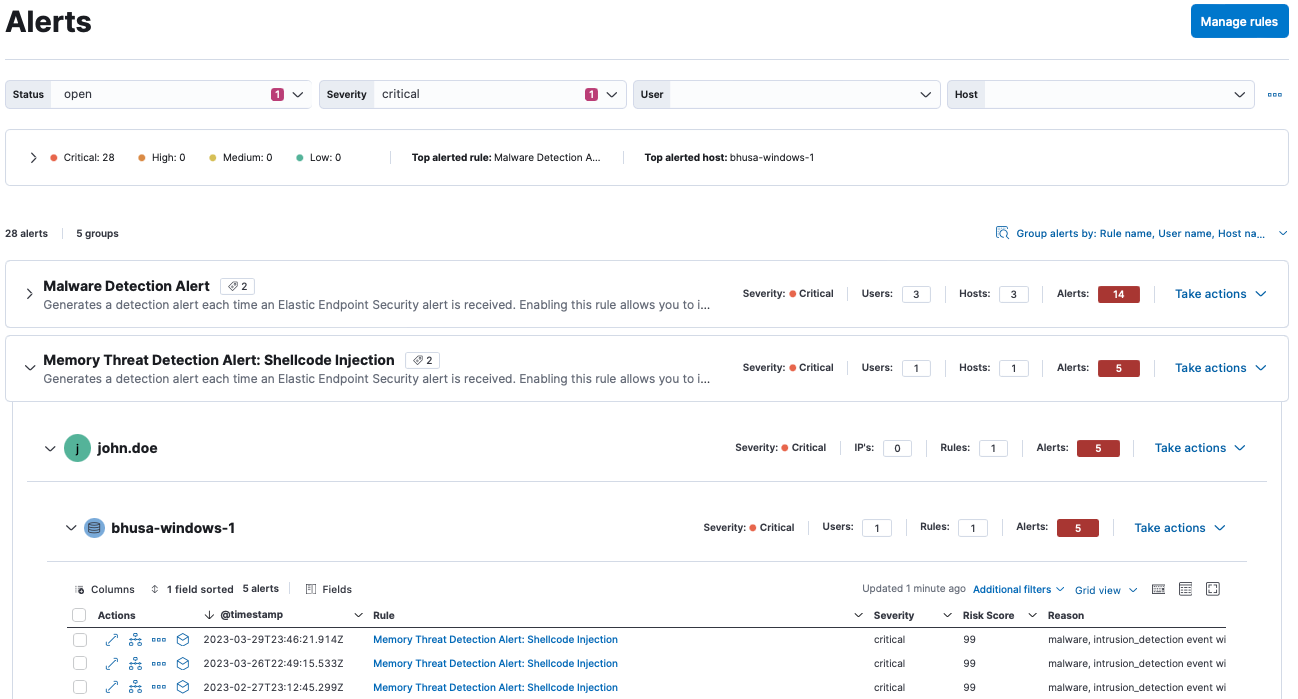Open Take actions for Malware Detection Alert
1298x699 pixels.
(1221, 294)
